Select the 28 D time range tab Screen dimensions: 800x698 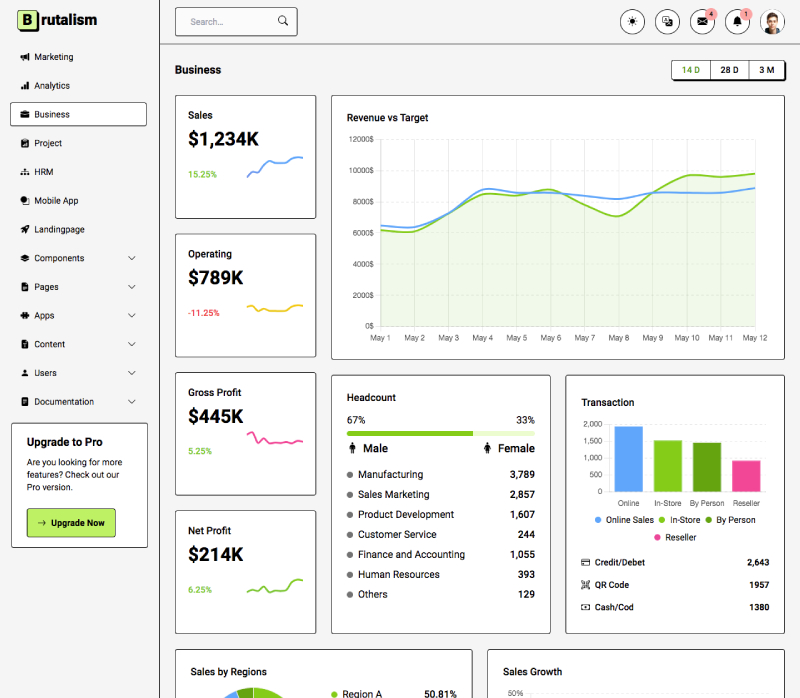(x=729, y=70)
